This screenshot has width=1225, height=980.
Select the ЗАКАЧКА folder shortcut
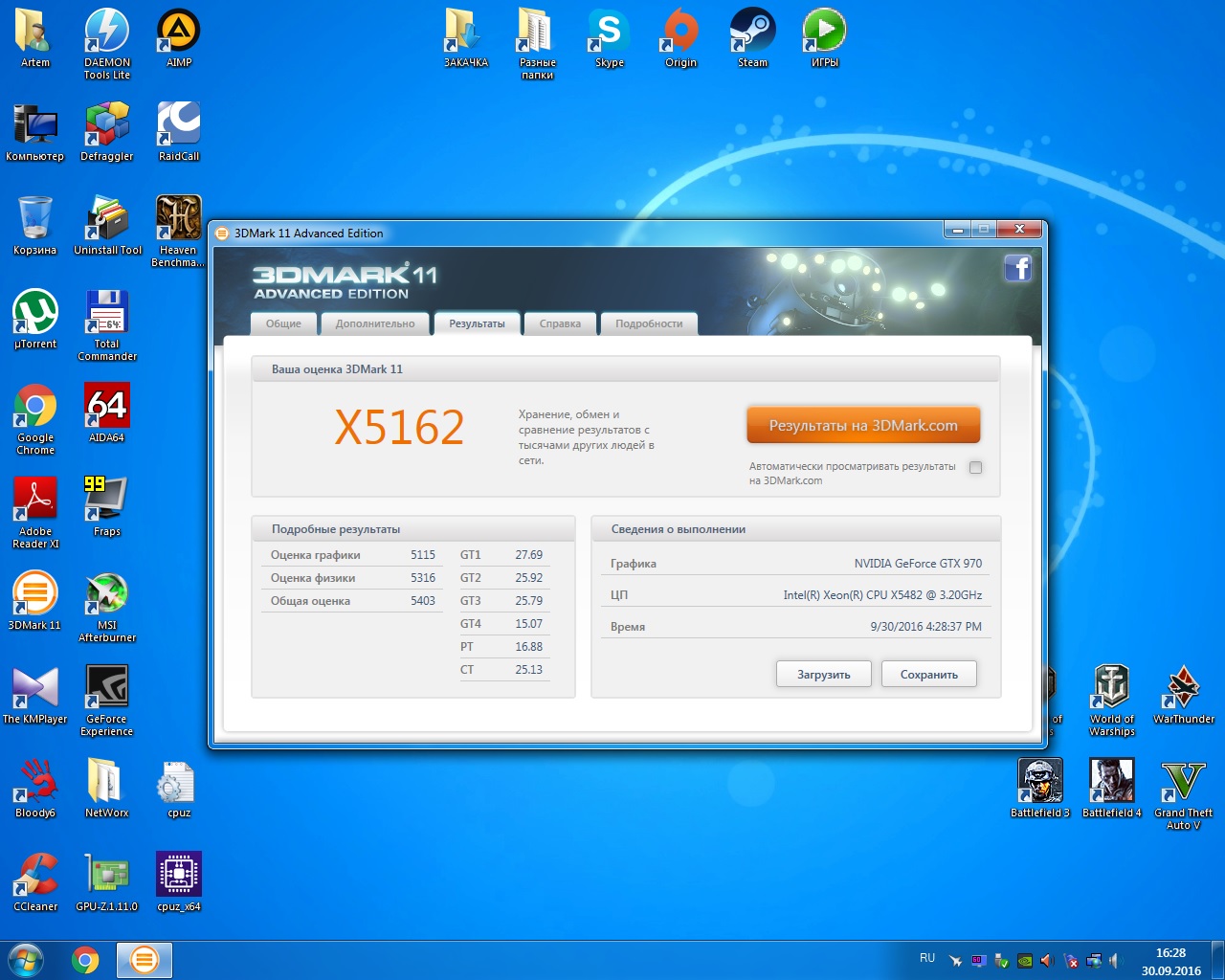coord(466,37)
